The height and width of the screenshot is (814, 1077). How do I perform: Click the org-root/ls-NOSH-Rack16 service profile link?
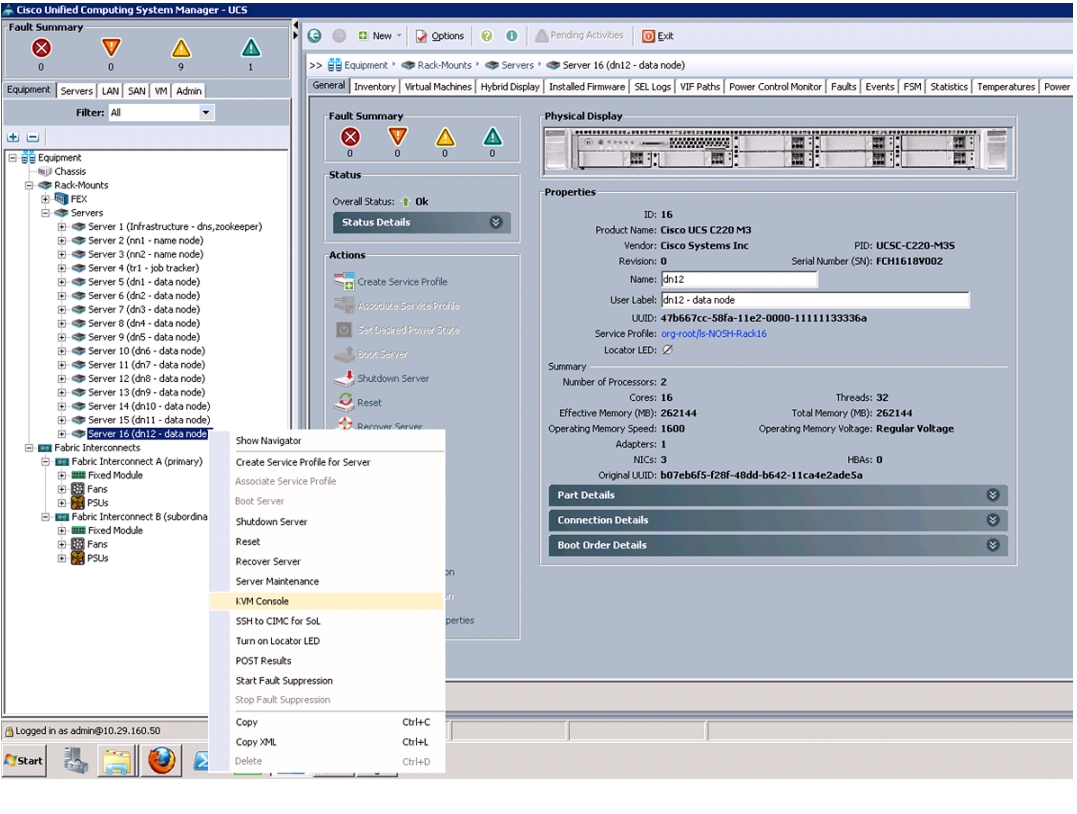point(714,334)
